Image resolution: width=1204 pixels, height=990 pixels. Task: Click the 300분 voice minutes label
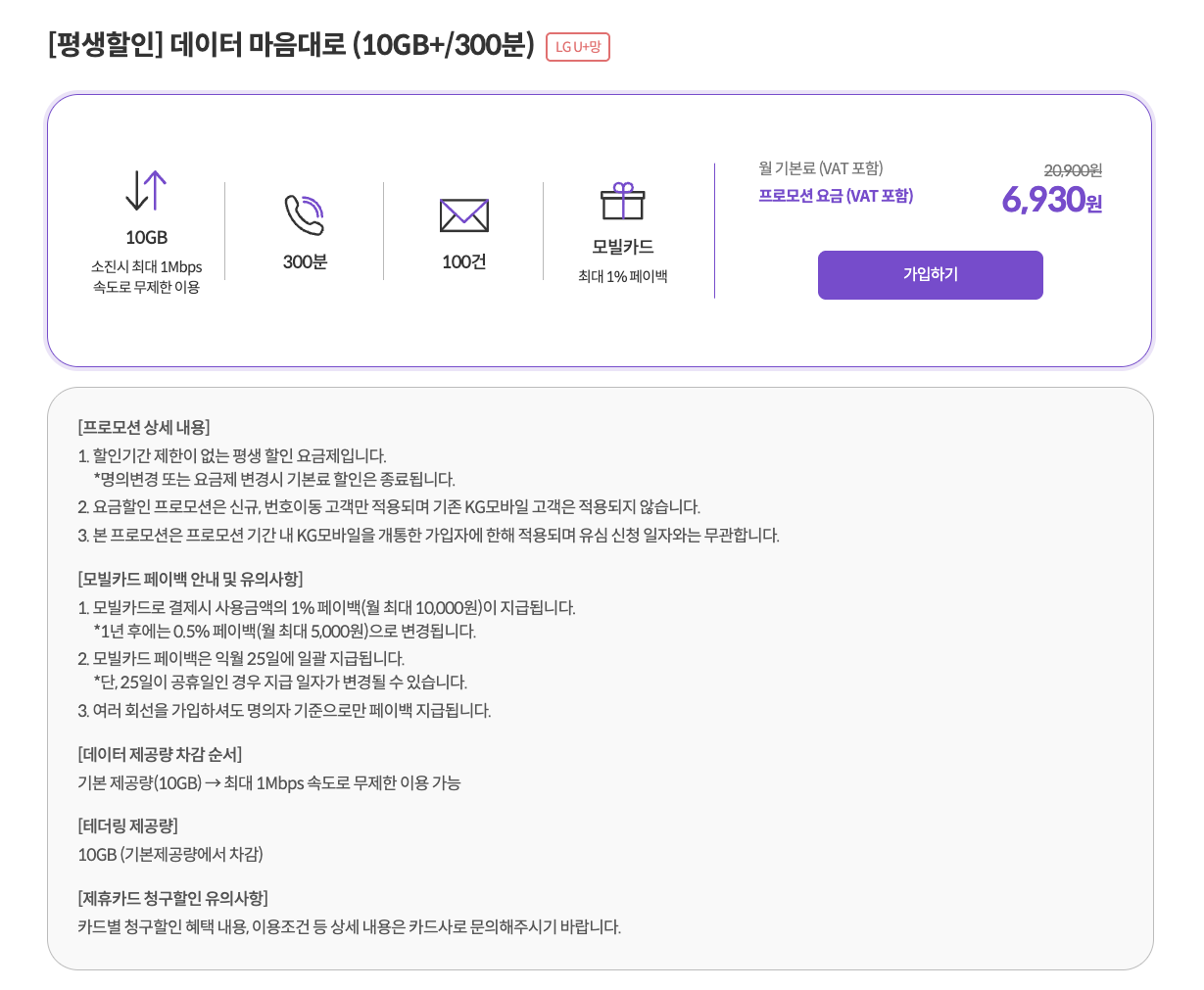click(305, 262)
